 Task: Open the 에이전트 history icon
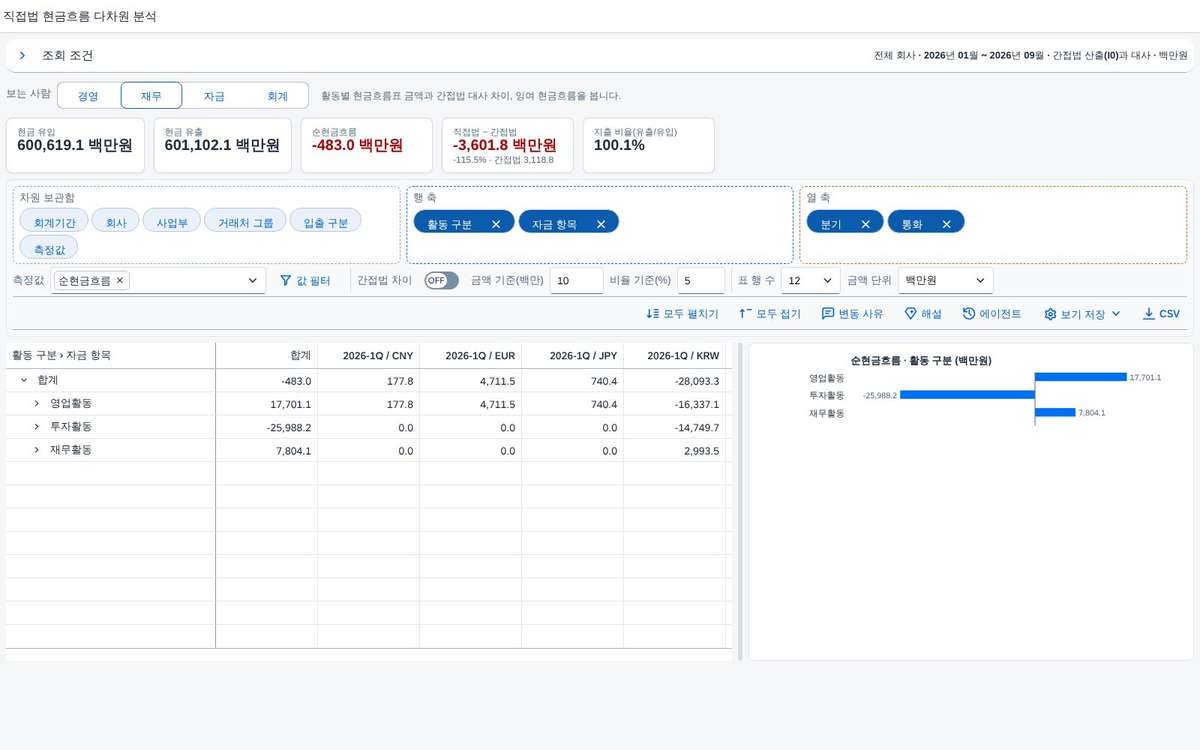click(969, 314)
